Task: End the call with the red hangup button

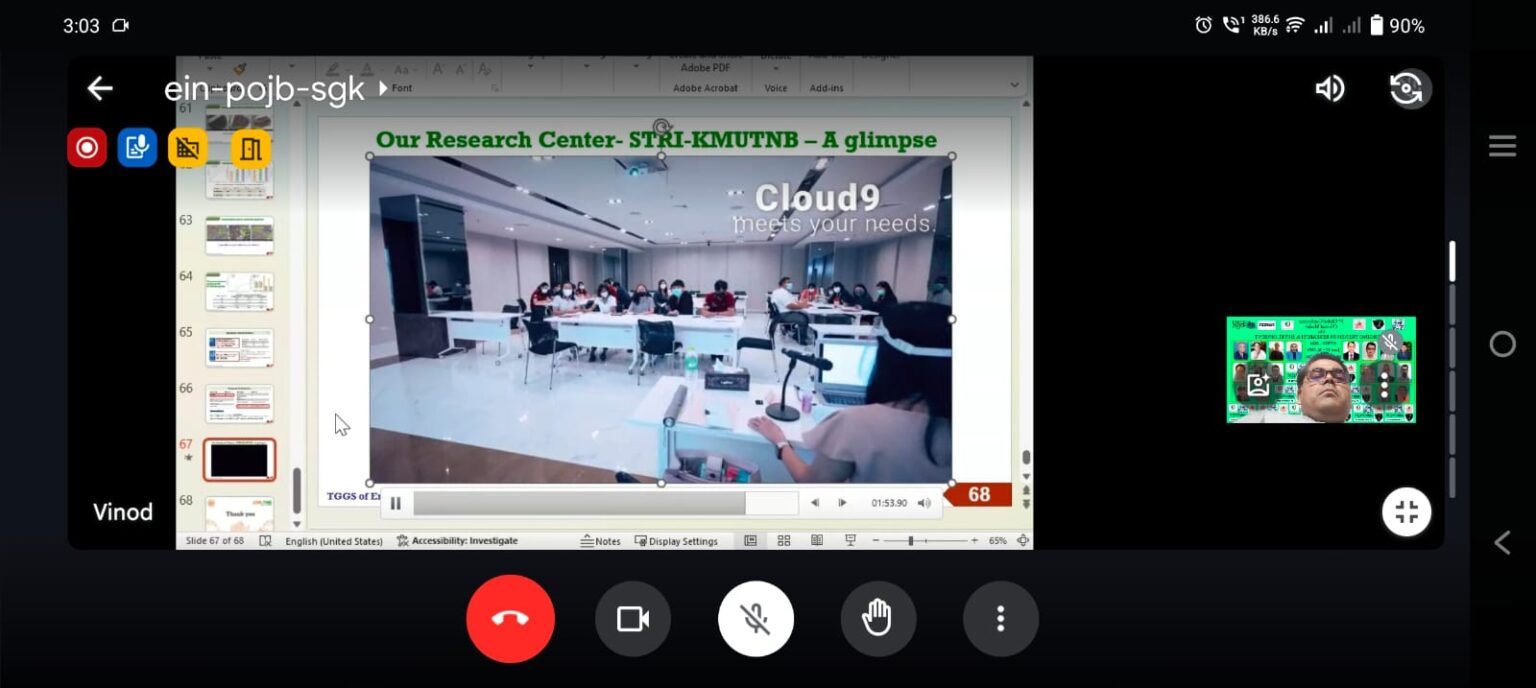Action: click(510, 618)
